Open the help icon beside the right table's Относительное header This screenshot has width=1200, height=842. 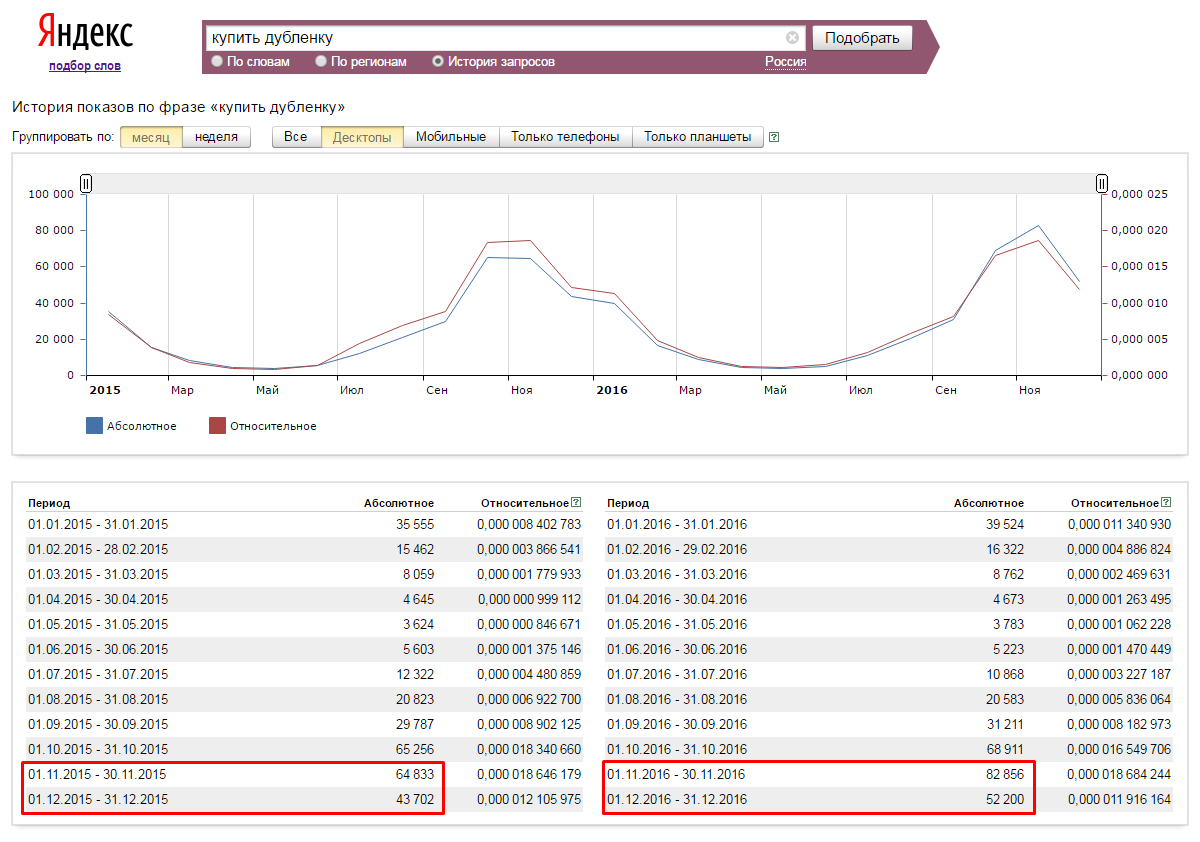[x=1166, y=503]
